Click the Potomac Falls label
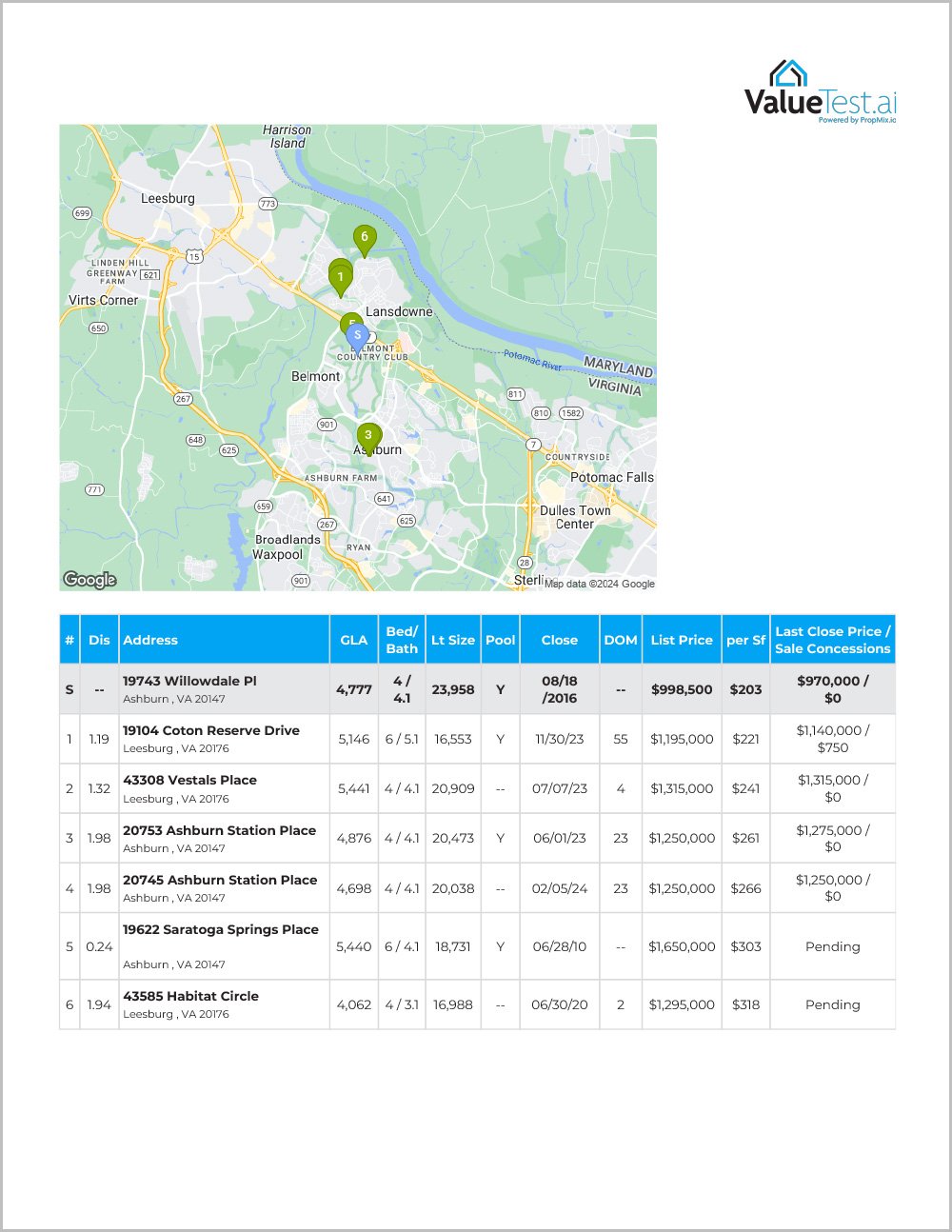The image size is (952, 1232). (612, 477)
